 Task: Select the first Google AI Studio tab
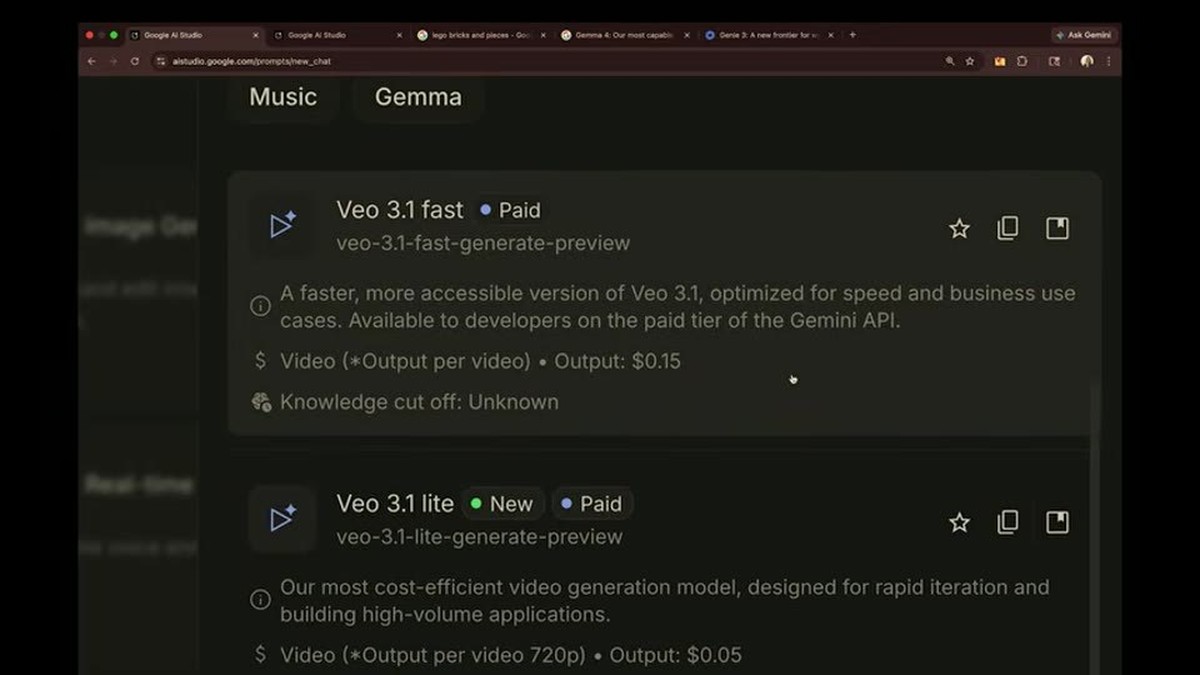[194, 35]
